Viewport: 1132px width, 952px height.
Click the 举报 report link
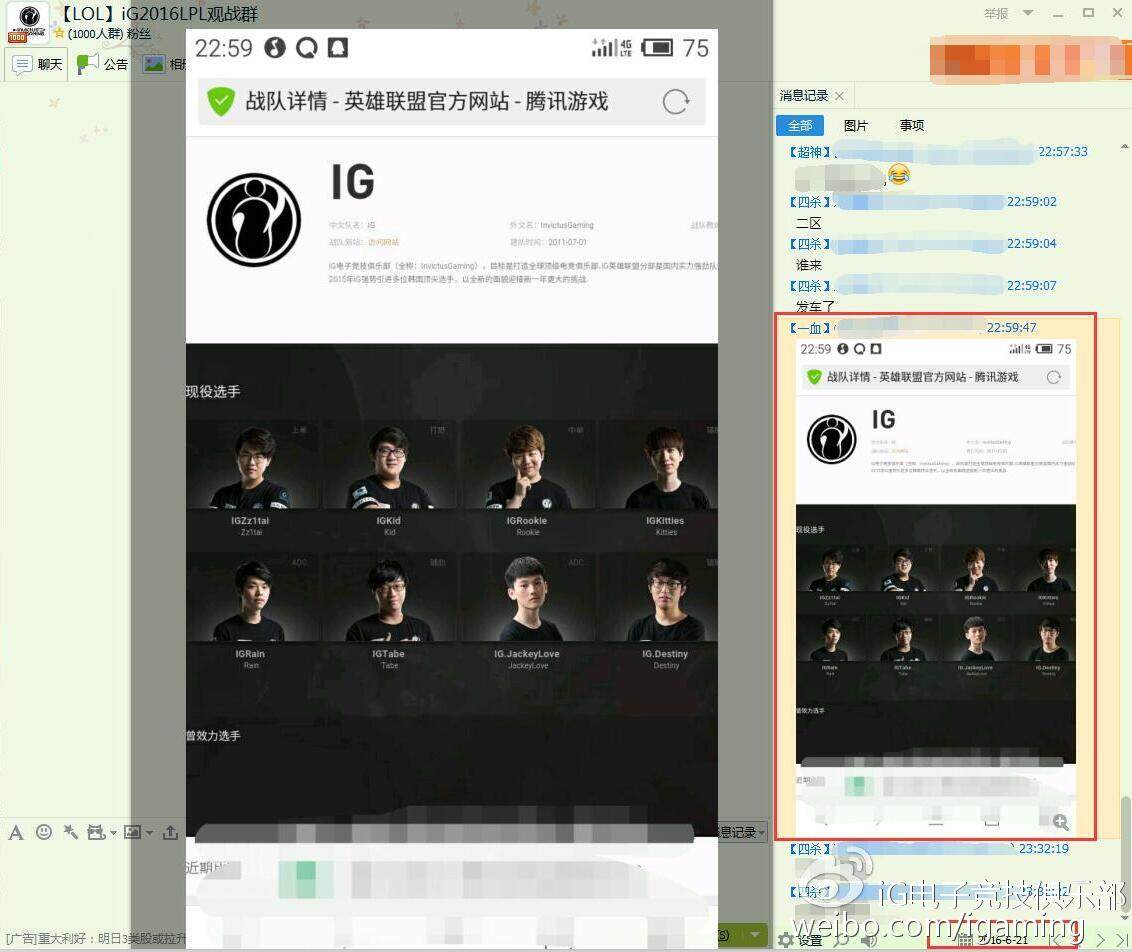pos(996,14)
